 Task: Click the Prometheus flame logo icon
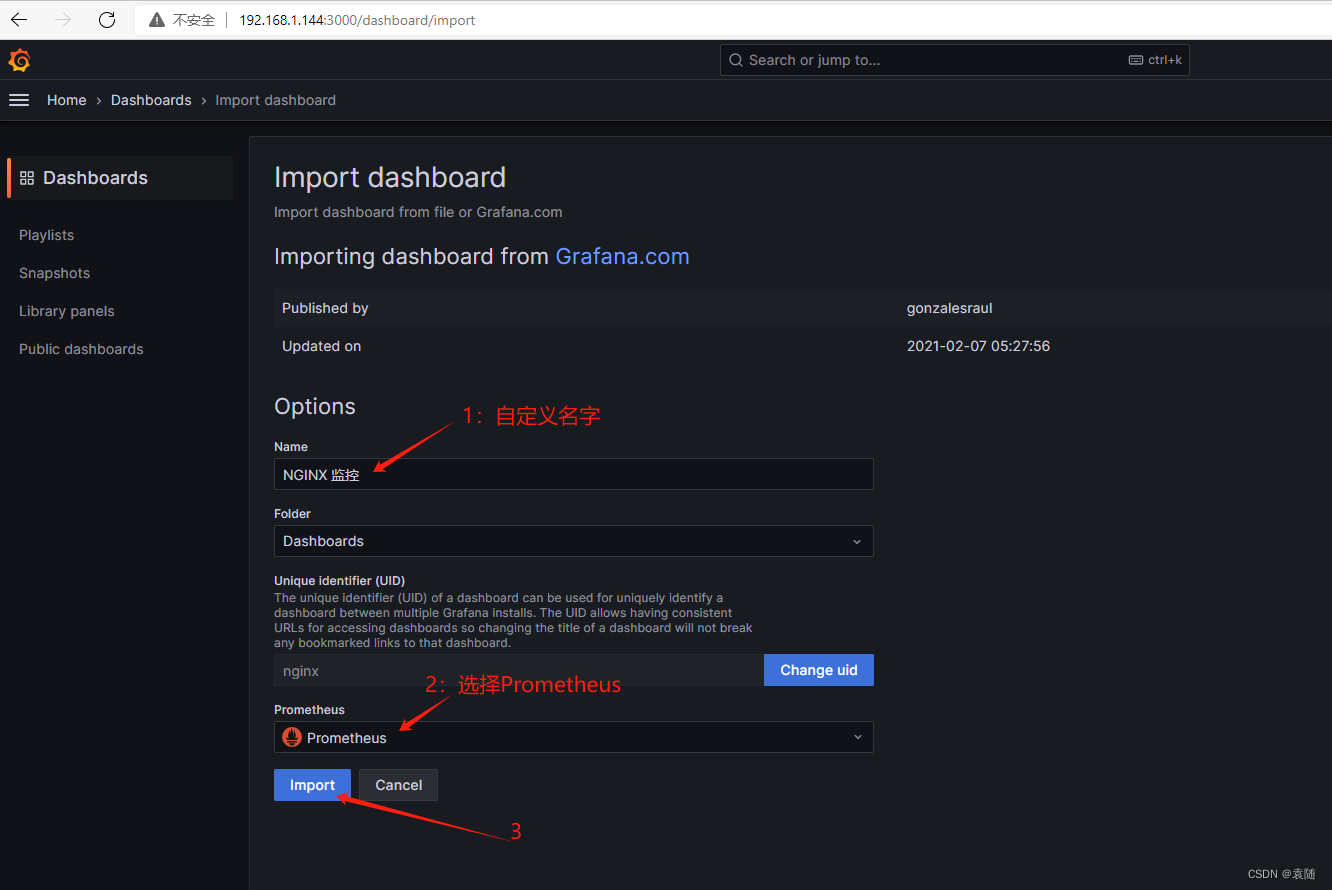(x=292, y=737)
